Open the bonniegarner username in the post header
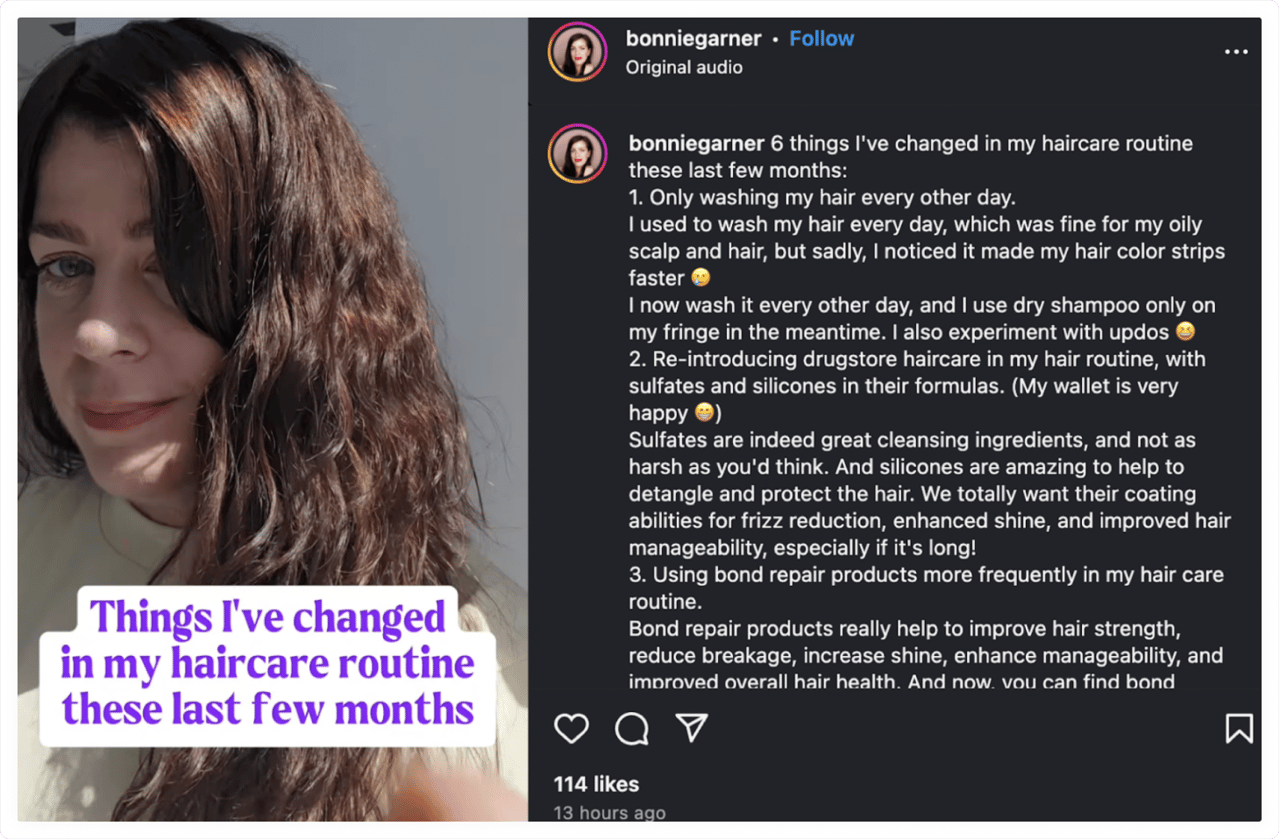Image resolution: width=1280 pixels, height=840 pixels. tap(693, 39)
